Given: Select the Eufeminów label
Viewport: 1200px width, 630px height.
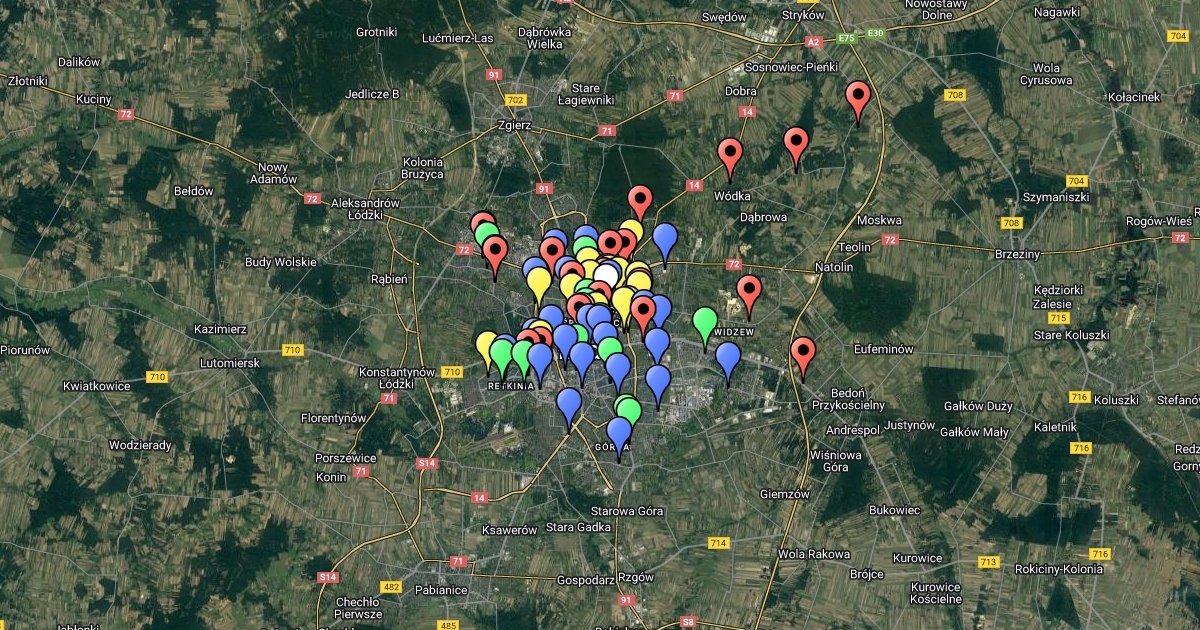Looking at the screenshot, I should (x=884, y=349).
